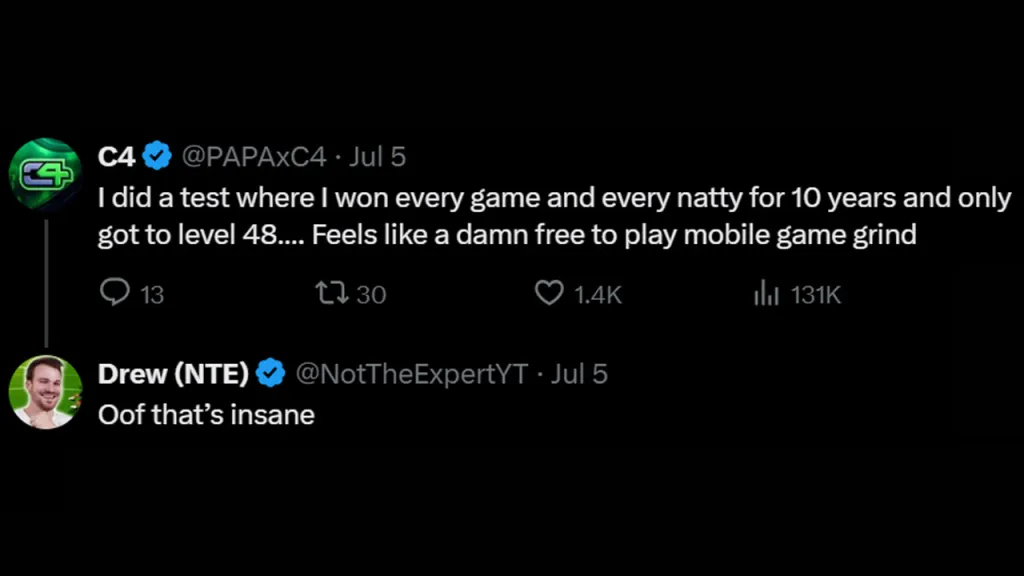Click C4's blue verified checkmark badge
Image resolution: width=1024 pixels, height=576 pixels.
pyautogui.click(x=157, y=156)
